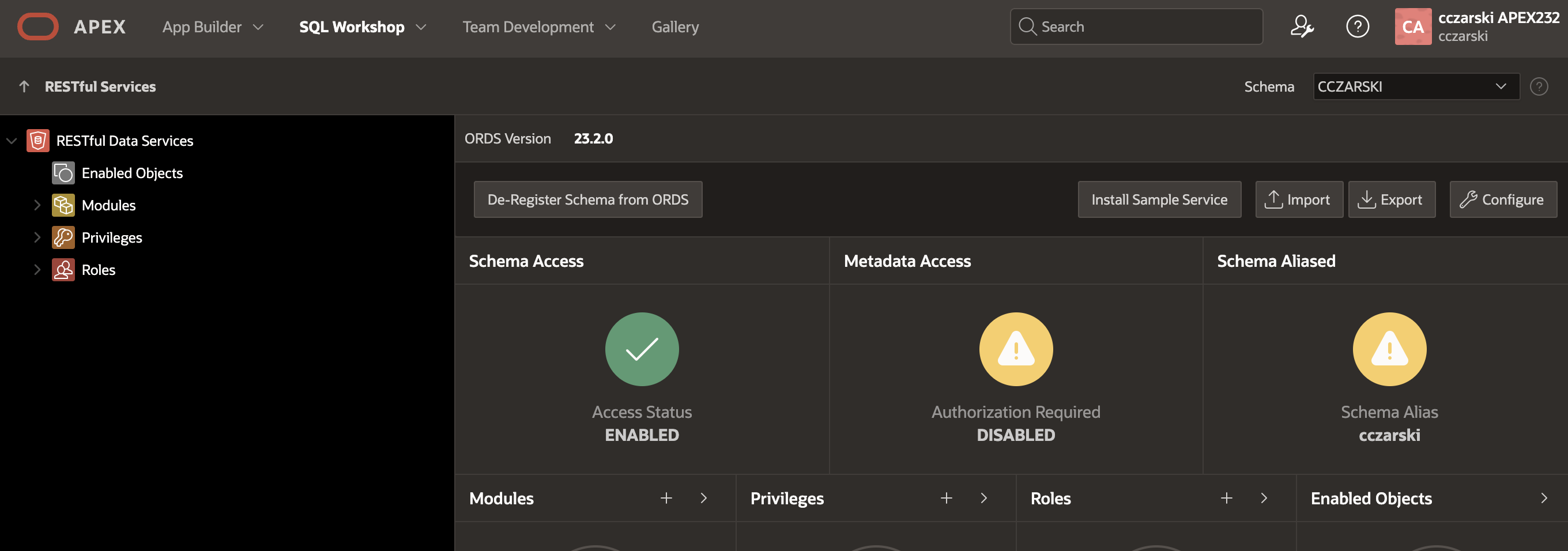
Task: Click the Install Sample Service button
Action: [x=1158, y=199]
